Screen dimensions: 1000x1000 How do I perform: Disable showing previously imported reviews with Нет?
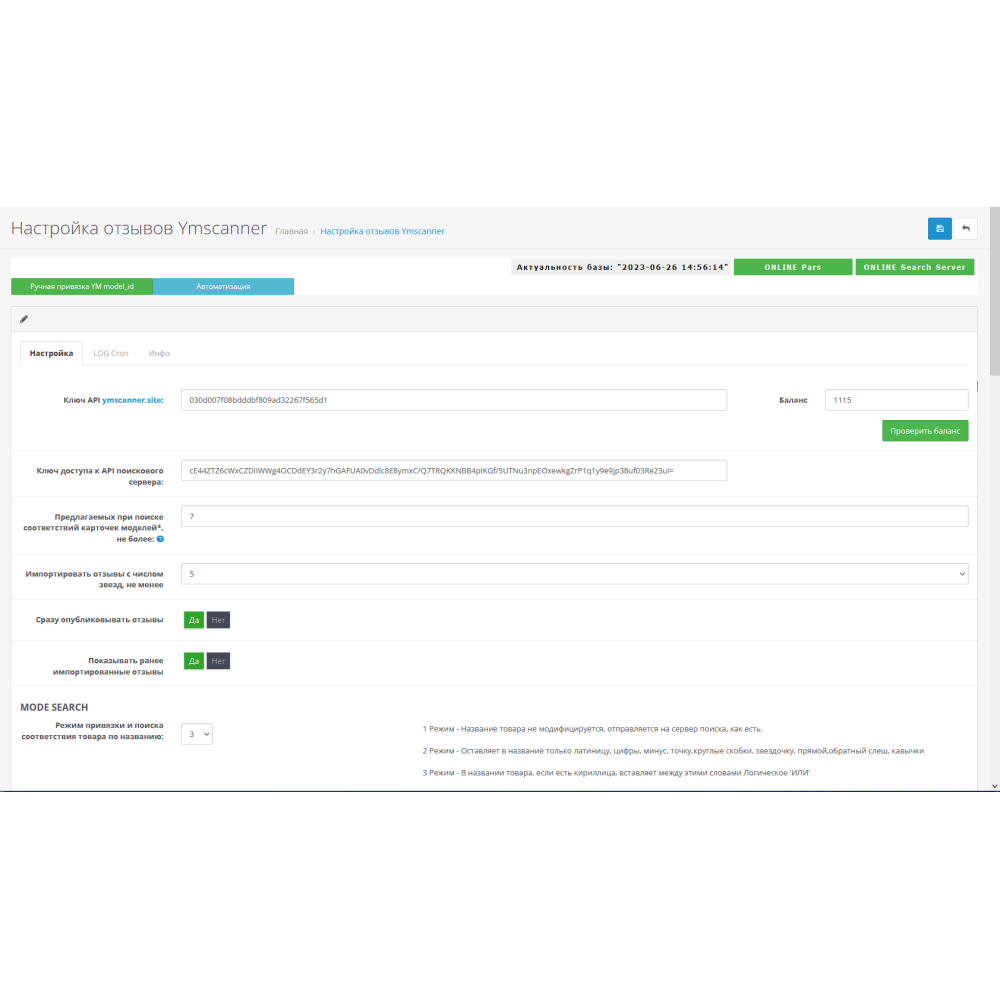[x=218, y=661]
